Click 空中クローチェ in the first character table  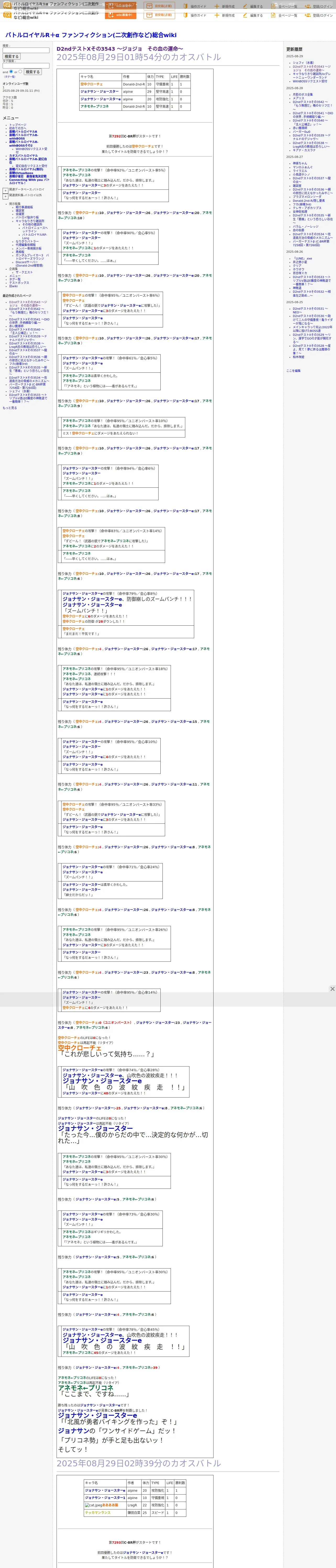click(92, 84)
